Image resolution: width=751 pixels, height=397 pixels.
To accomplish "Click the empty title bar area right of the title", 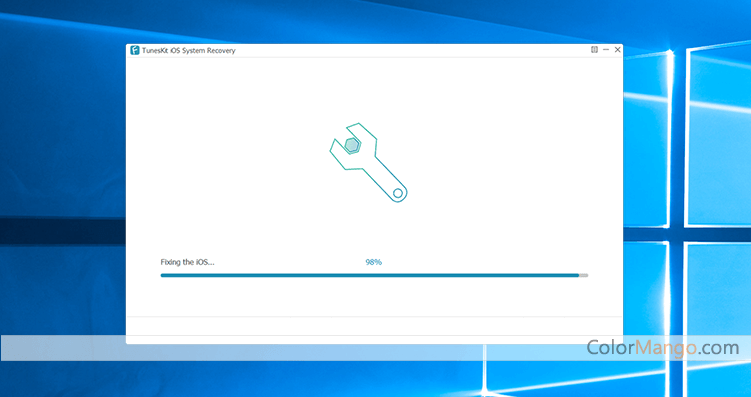I will (412, 50).
